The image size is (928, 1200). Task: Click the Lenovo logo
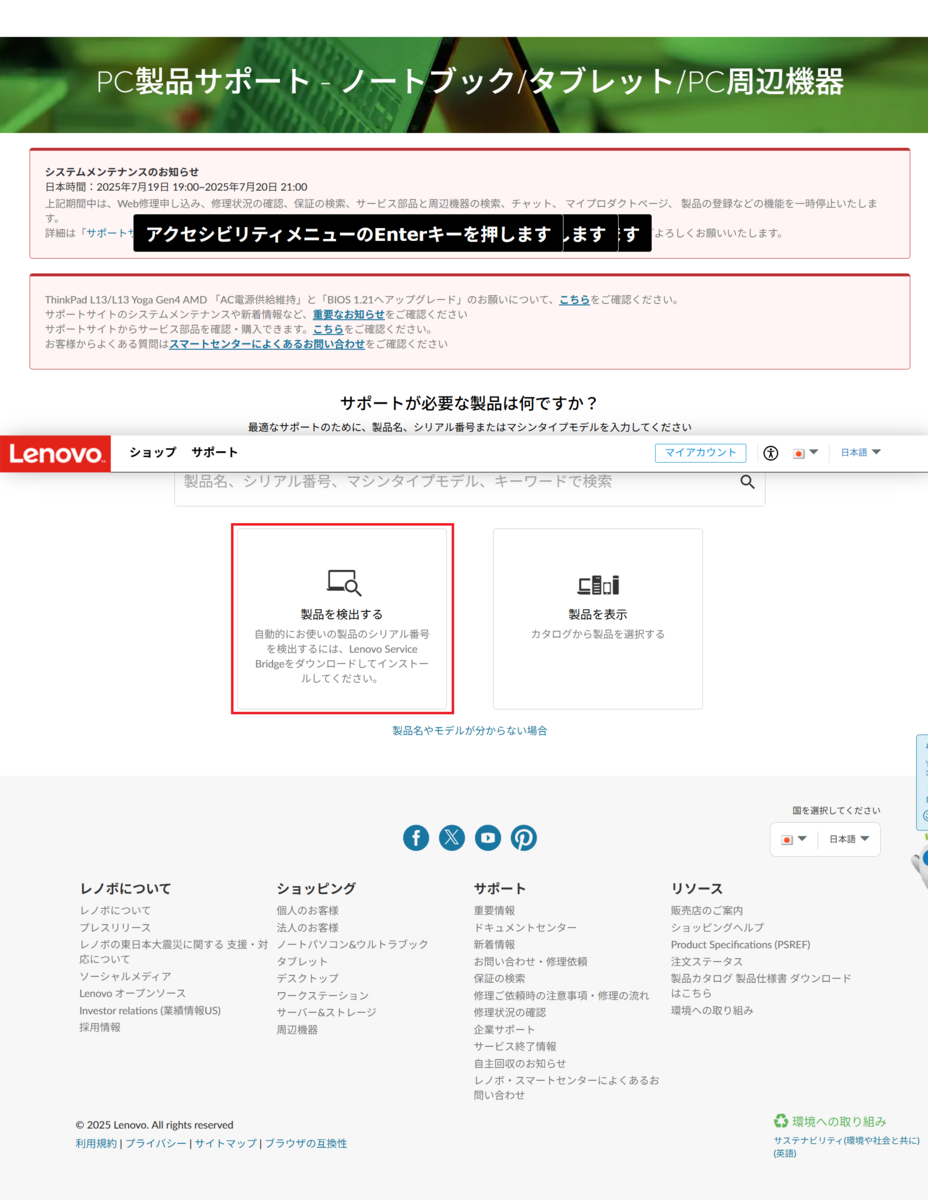(x=55, y=453)
